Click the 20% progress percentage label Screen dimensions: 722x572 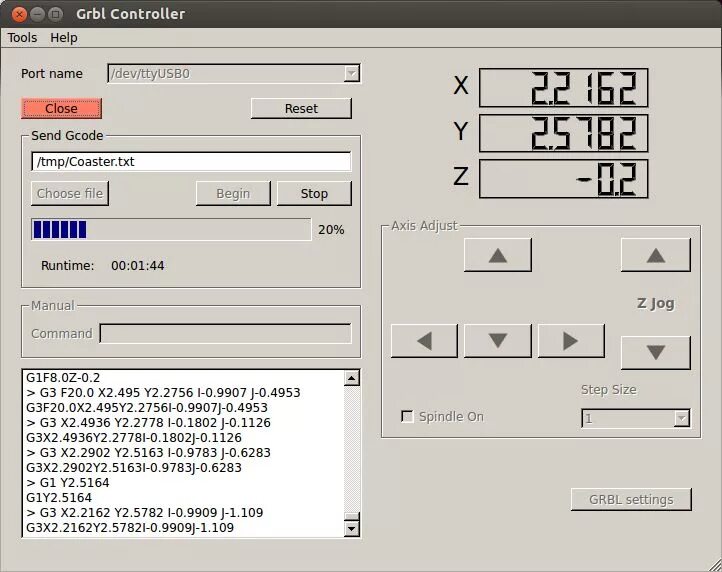(x=331, y=230)
